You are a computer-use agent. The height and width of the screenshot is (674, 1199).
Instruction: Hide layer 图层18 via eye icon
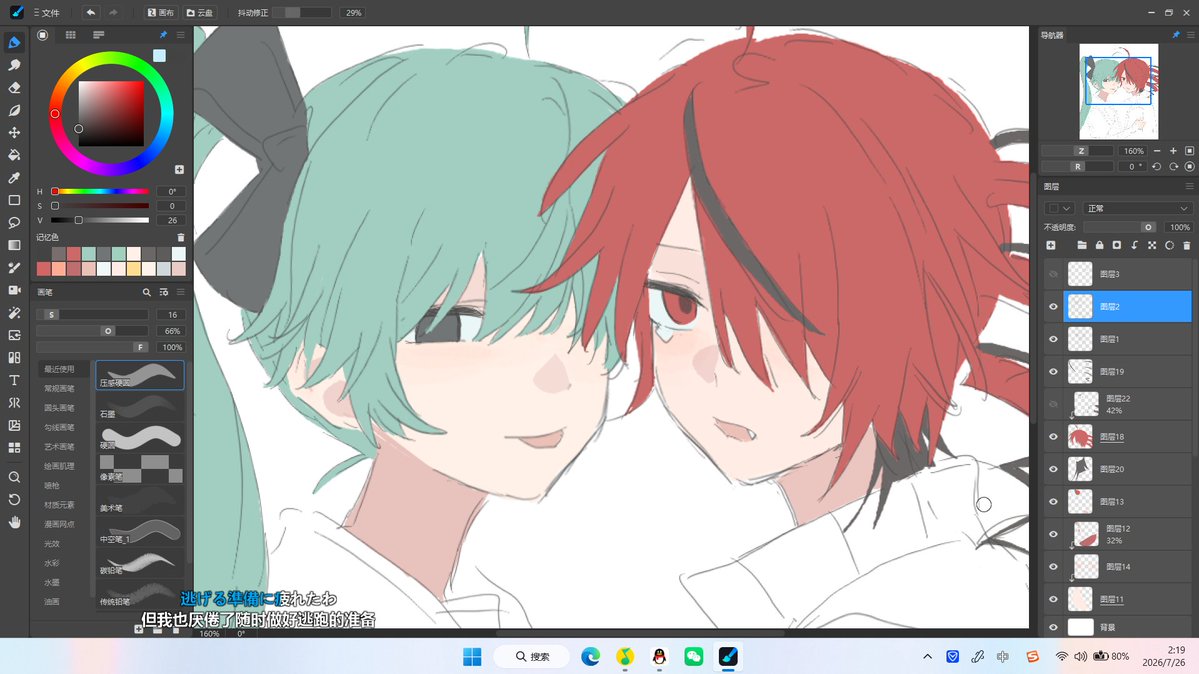[1053, 437]
